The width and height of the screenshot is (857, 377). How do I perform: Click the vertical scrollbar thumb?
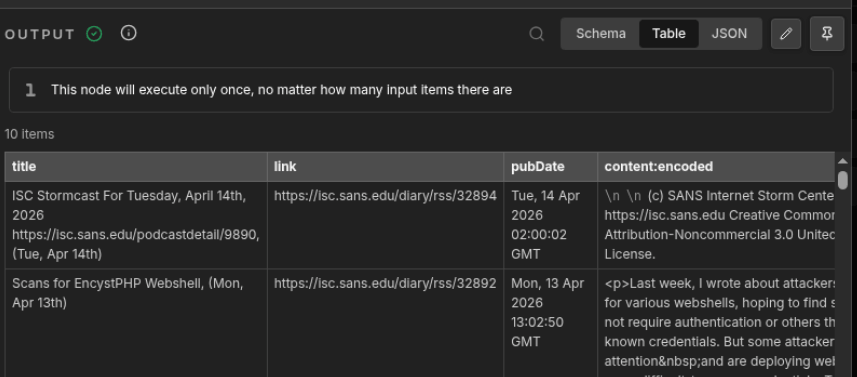pyautogui.click(x=843, y=180)
